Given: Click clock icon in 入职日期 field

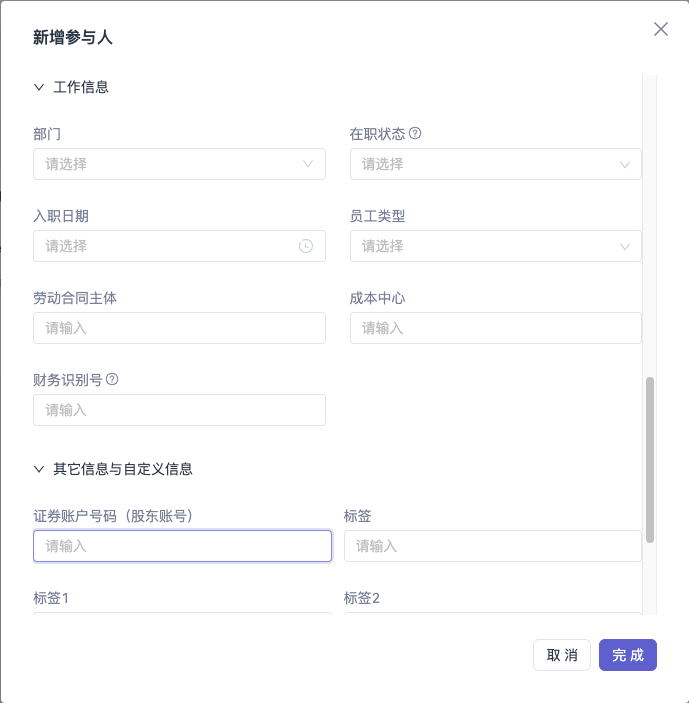Looking at the screenshot, I should point(306,246).
